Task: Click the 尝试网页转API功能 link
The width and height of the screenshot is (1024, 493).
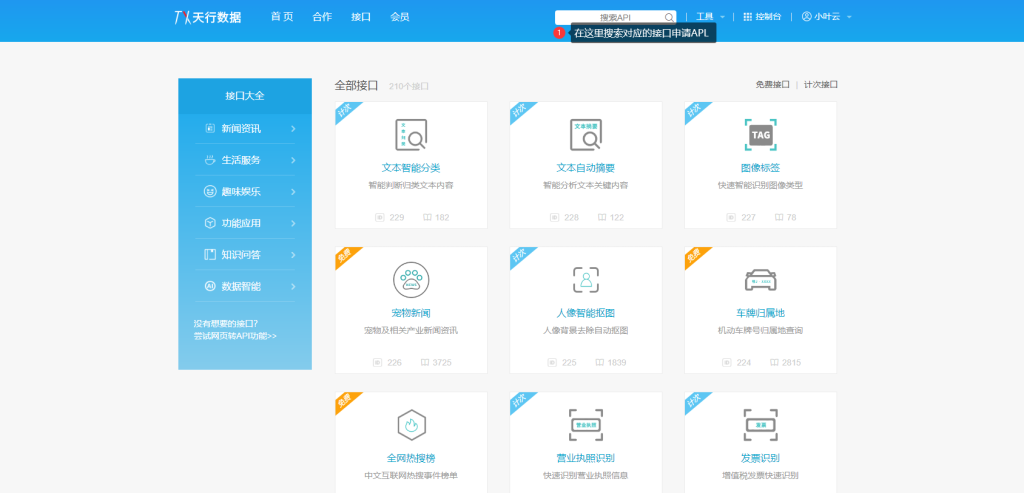Action: coord(235,336)
